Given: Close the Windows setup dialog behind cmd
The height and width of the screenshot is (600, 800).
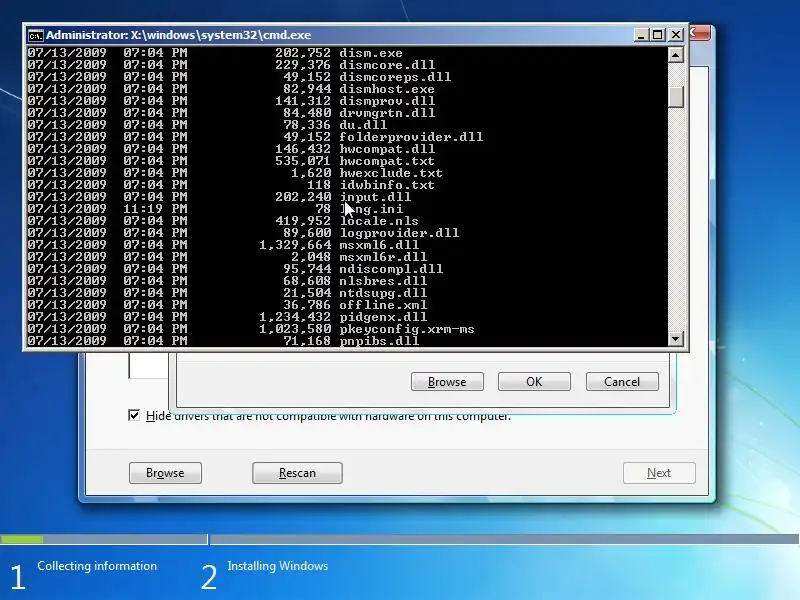Looking at the screenshot, I should click(x=700, y=33).
